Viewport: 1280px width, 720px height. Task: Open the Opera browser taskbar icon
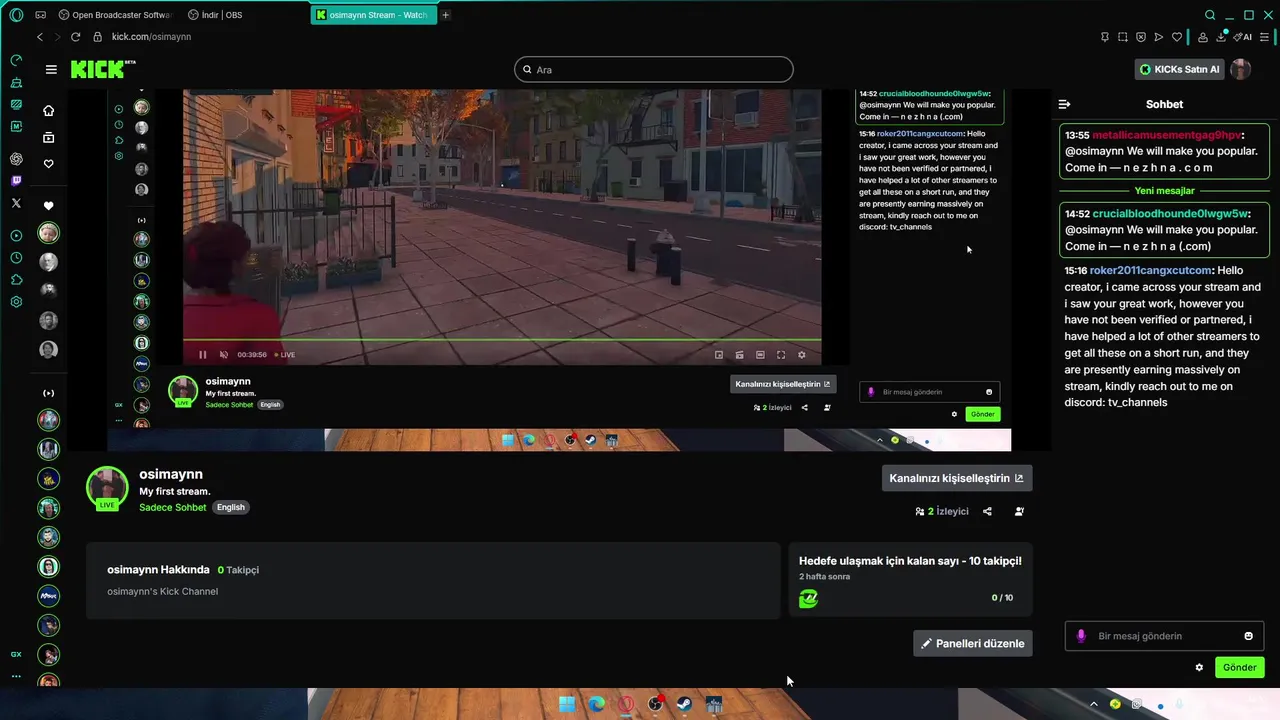(626, 704)
